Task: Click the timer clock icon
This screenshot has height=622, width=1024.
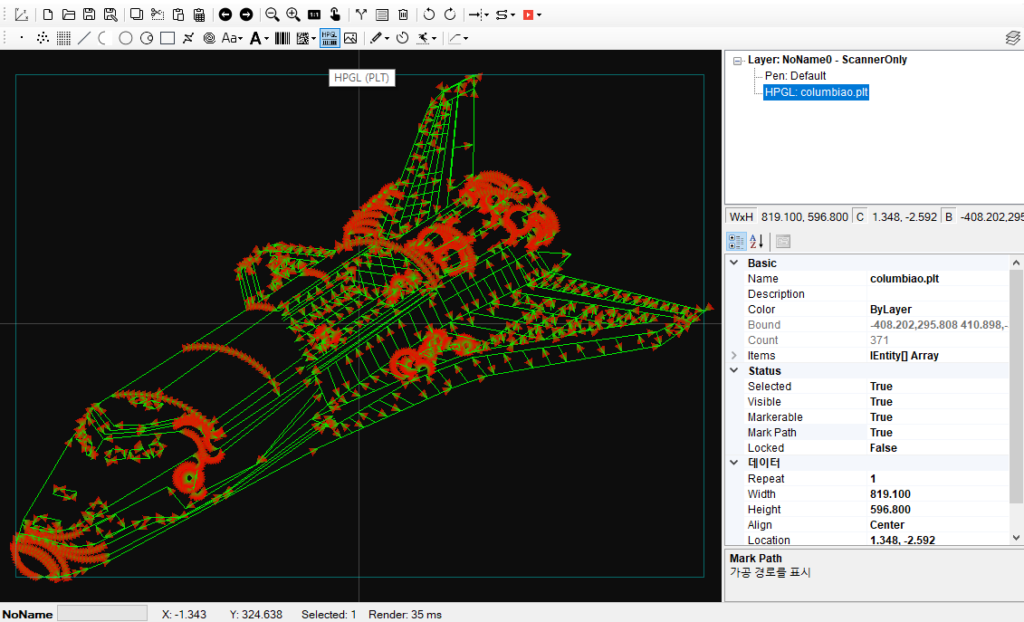Action: pos(402,38)
